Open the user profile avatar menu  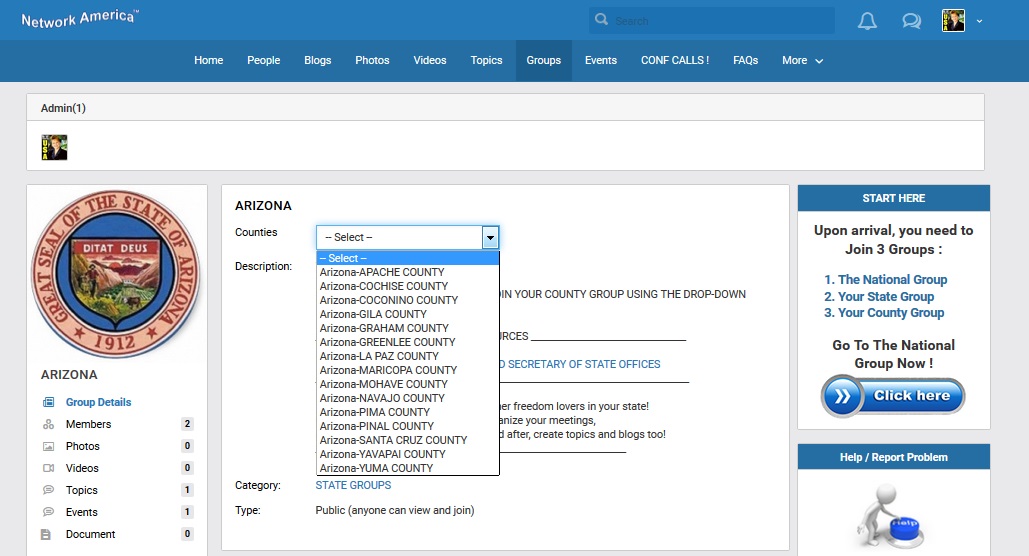point(953,21)
